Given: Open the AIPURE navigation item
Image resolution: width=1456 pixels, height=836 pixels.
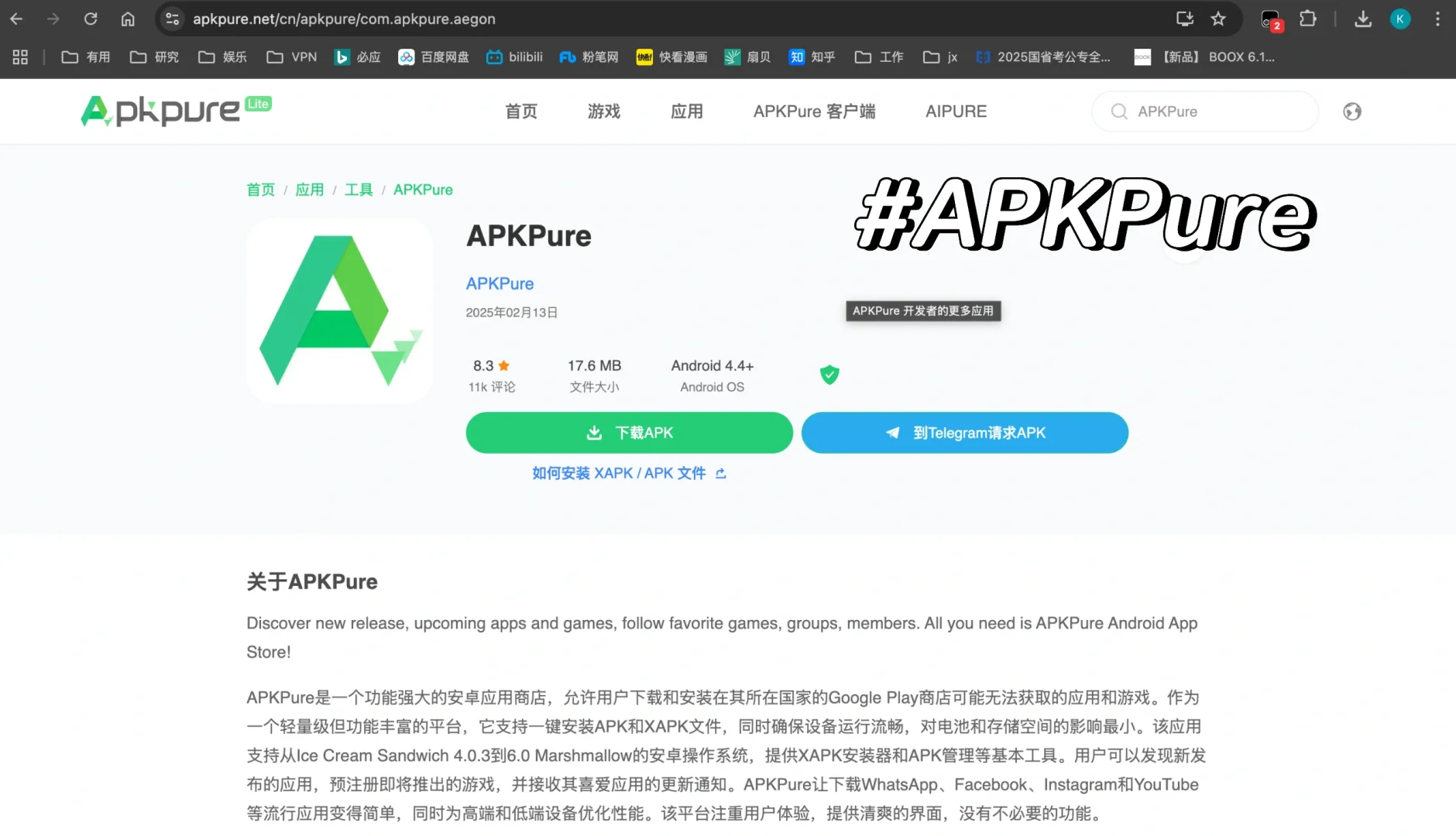Looking at the screenshot, I should pos(956,111).
